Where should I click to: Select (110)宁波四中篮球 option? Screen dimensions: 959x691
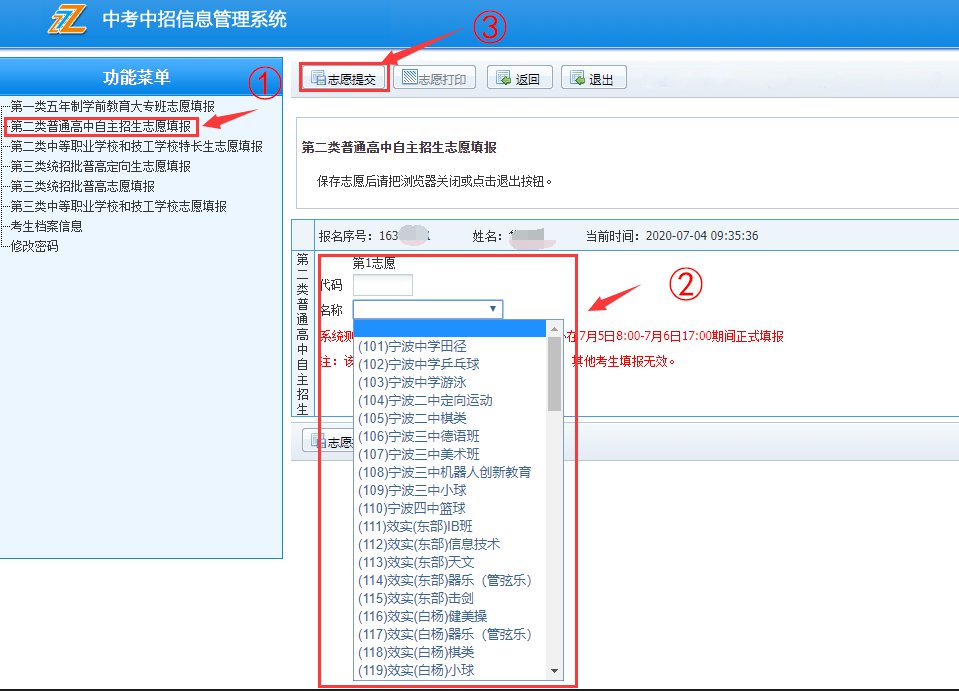(x=450, y=508)
